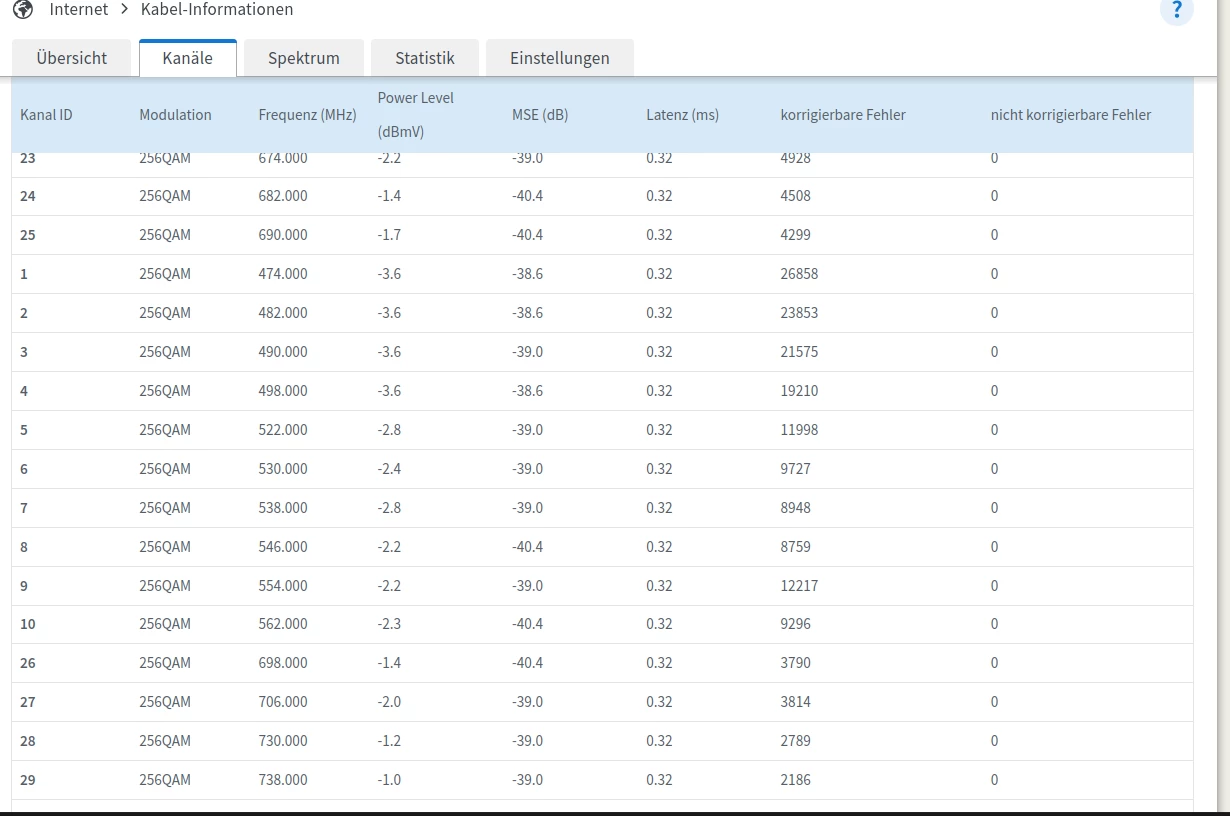
Task: Click frequency value 522.000
Action: (283, 430)
